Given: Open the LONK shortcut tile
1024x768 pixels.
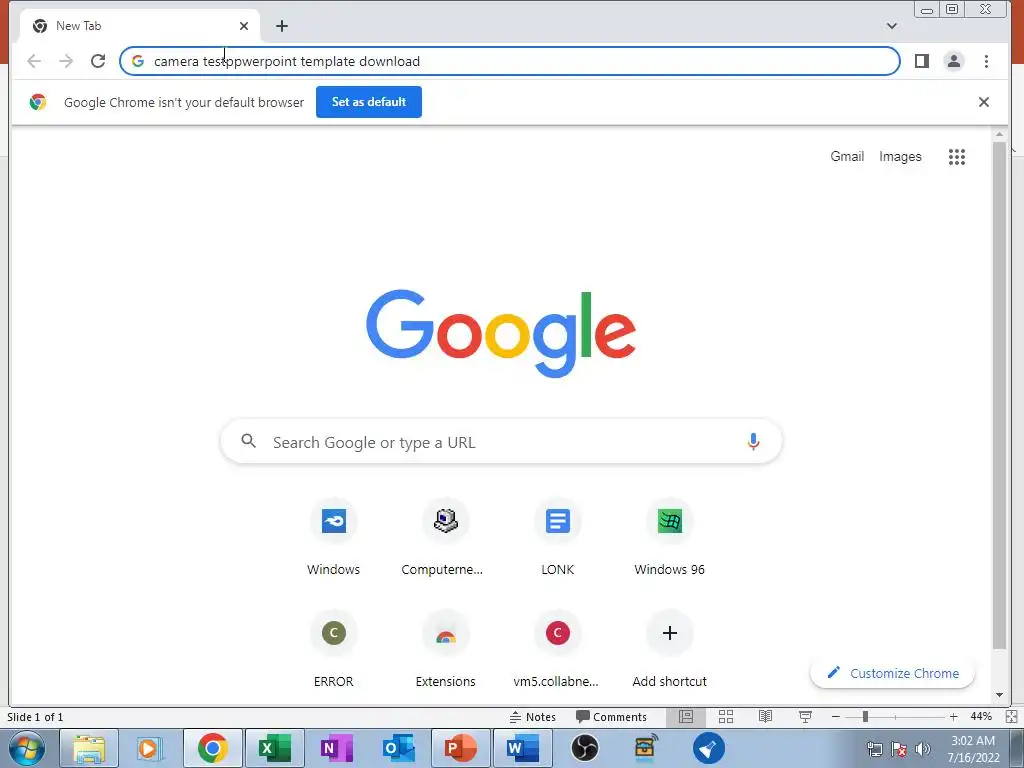Looking at the screenshot, I should click(x=558, y=539).
